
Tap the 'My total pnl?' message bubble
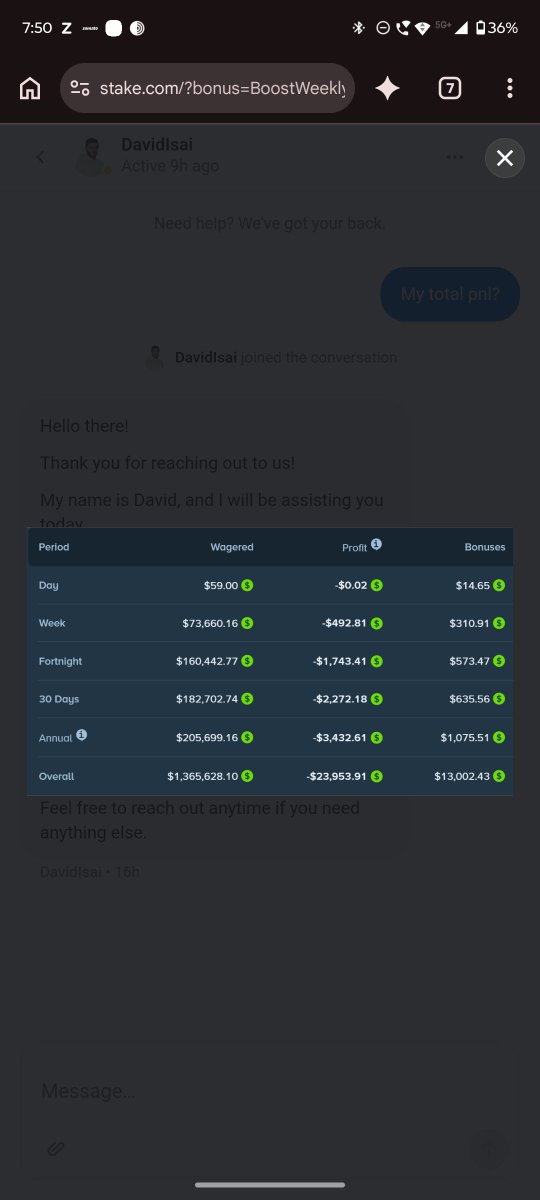pyautogui.click(x=450, y=294)
